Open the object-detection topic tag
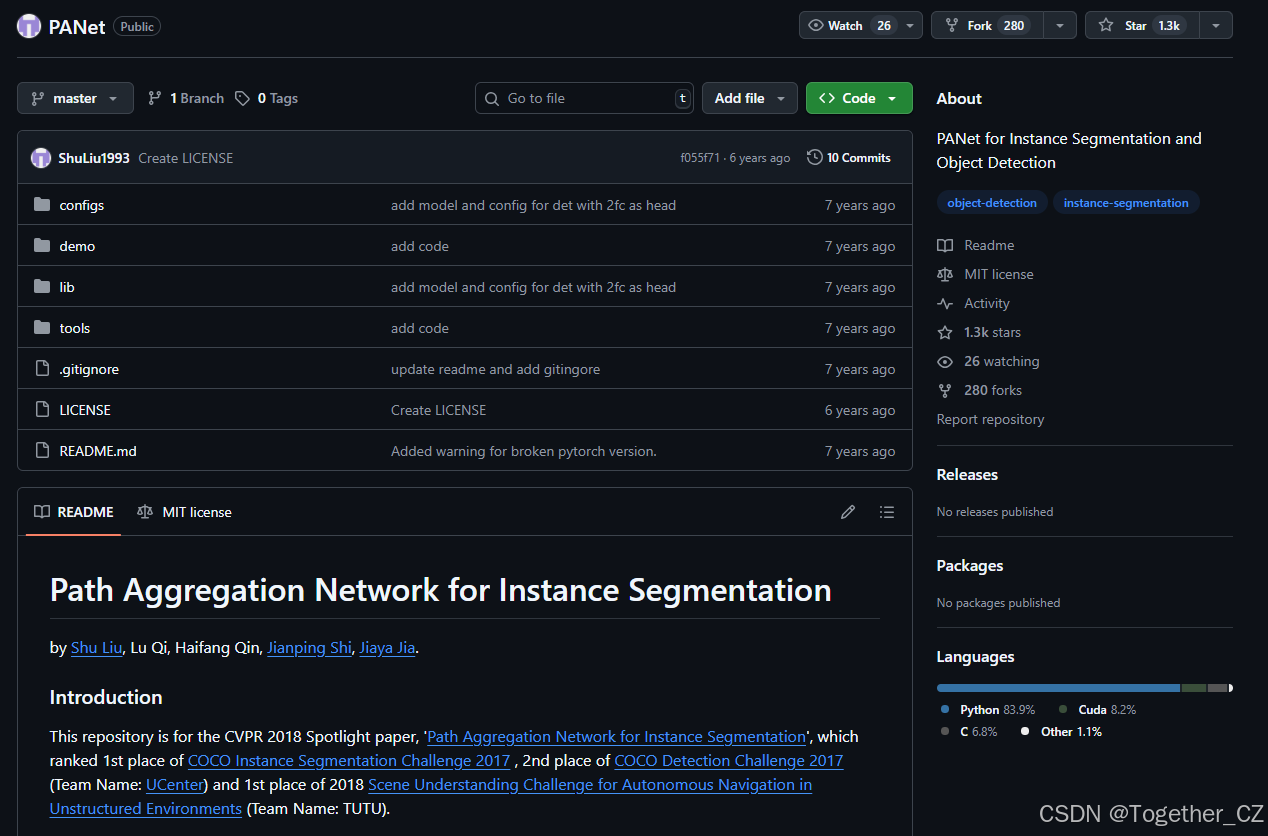The width and height of the screenshot is (1268, 836). (x=992, y=203)
